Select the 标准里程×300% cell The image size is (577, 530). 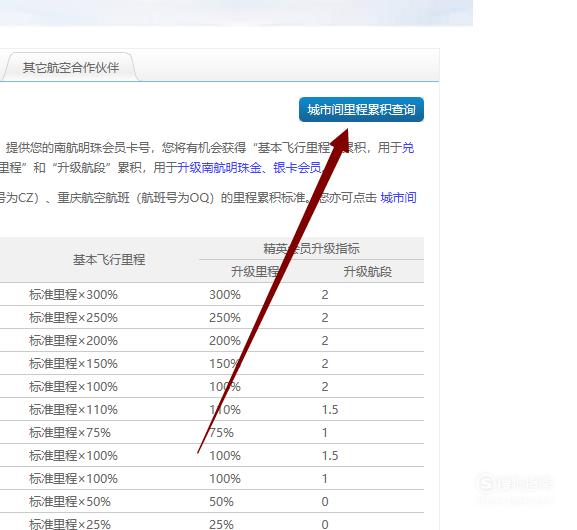(73, 294)
